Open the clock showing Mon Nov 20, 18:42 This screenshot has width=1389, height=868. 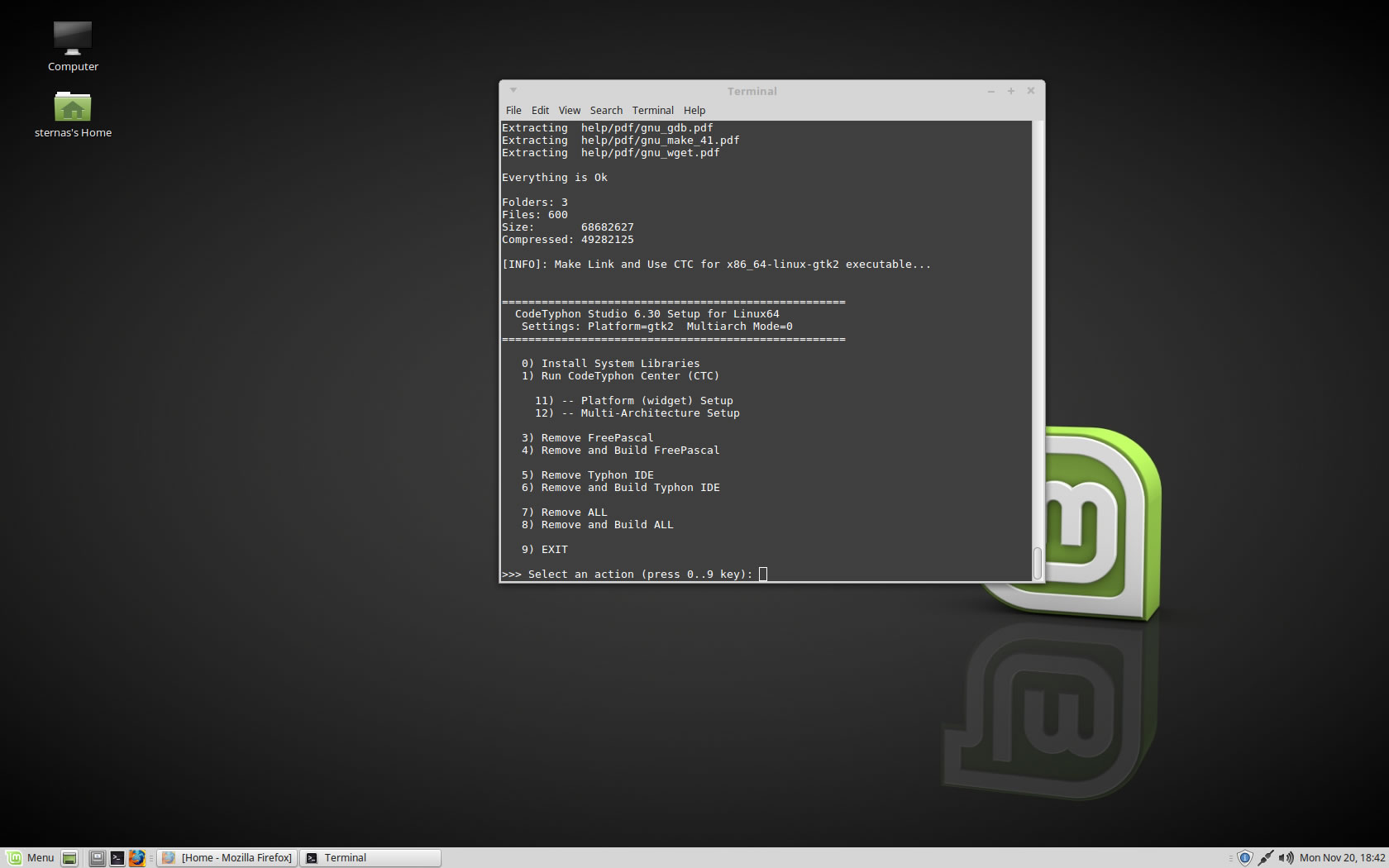1342,858
